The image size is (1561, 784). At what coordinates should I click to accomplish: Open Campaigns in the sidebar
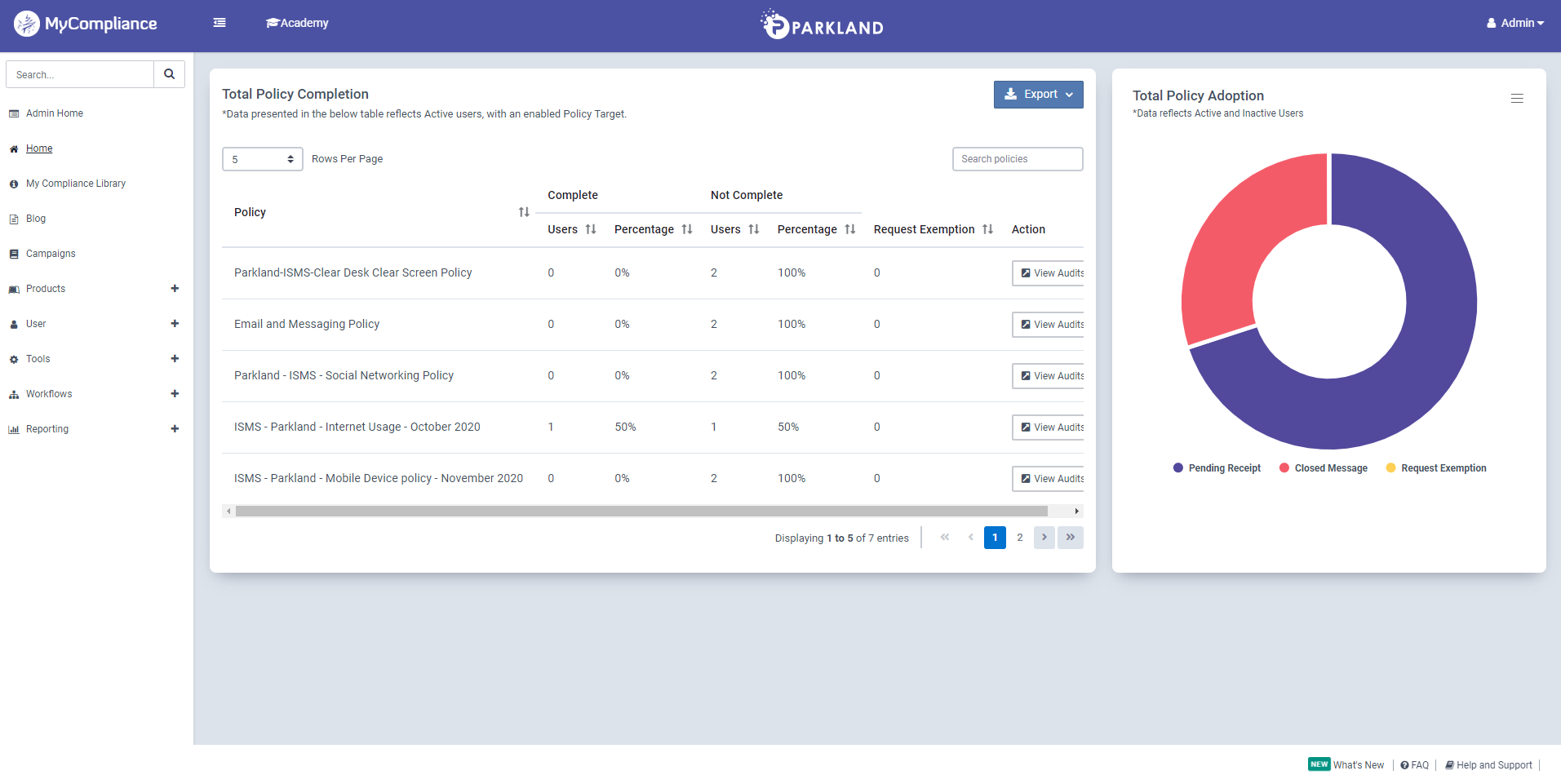tap(51, 254)
